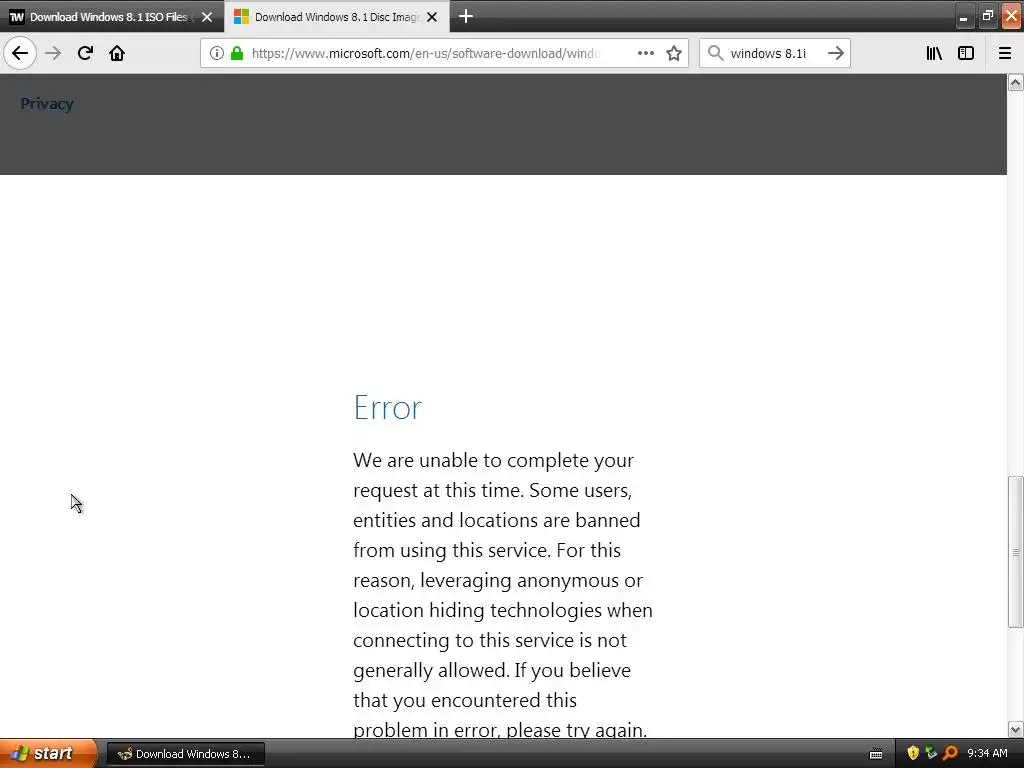The width and height of the screenshot is (1024, 768).
Task: Go back to the previous page
Action: [20, 53]
